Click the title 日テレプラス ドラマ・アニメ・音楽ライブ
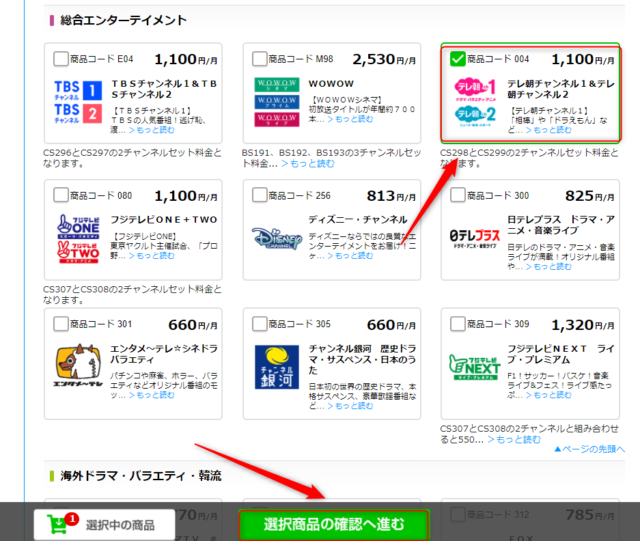This screenshot has width=640, height=541. [x=561, y=225]
